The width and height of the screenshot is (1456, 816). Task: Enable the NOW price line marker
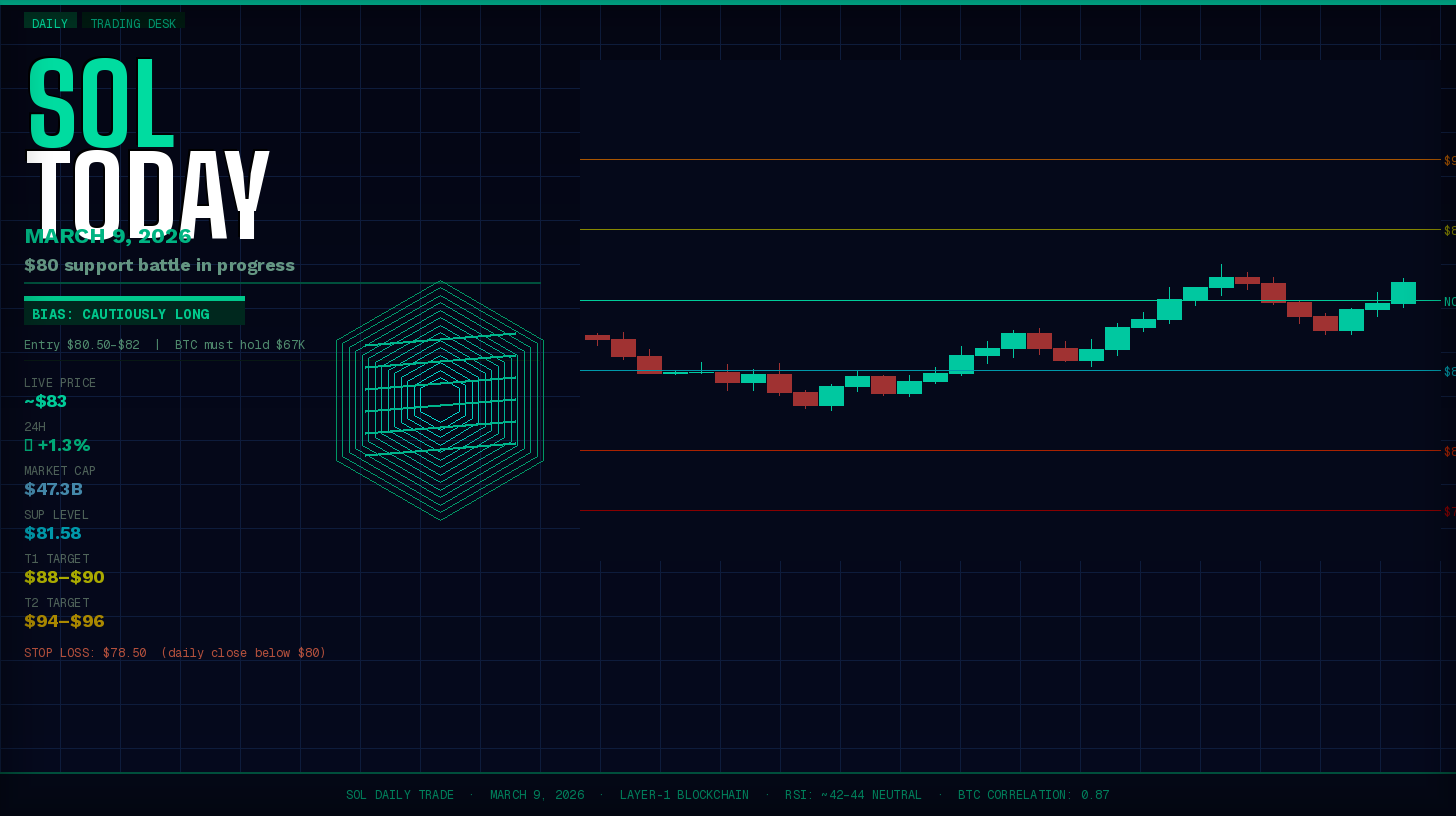pyautogui.click(x=1447, y=300)
